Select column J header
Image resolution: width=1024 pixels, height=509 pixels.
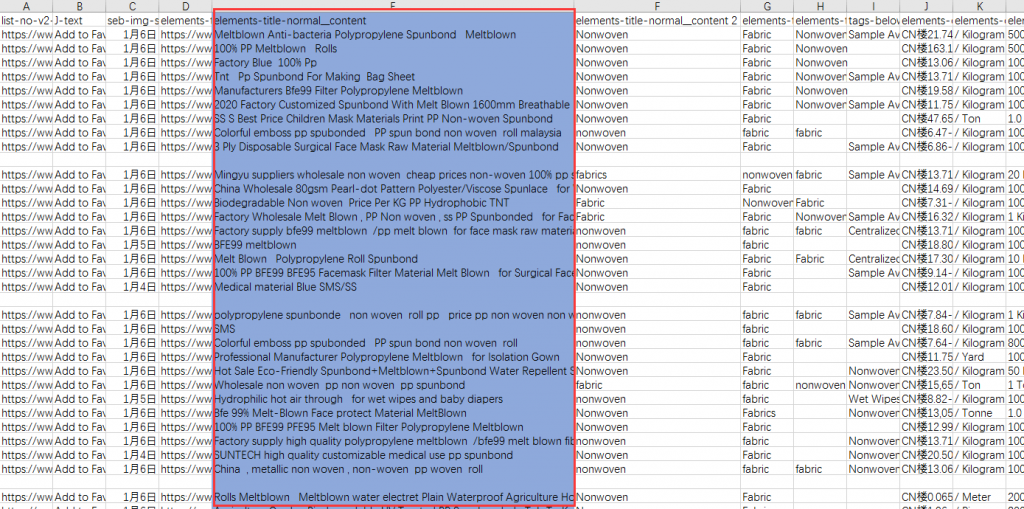[926, 6]
